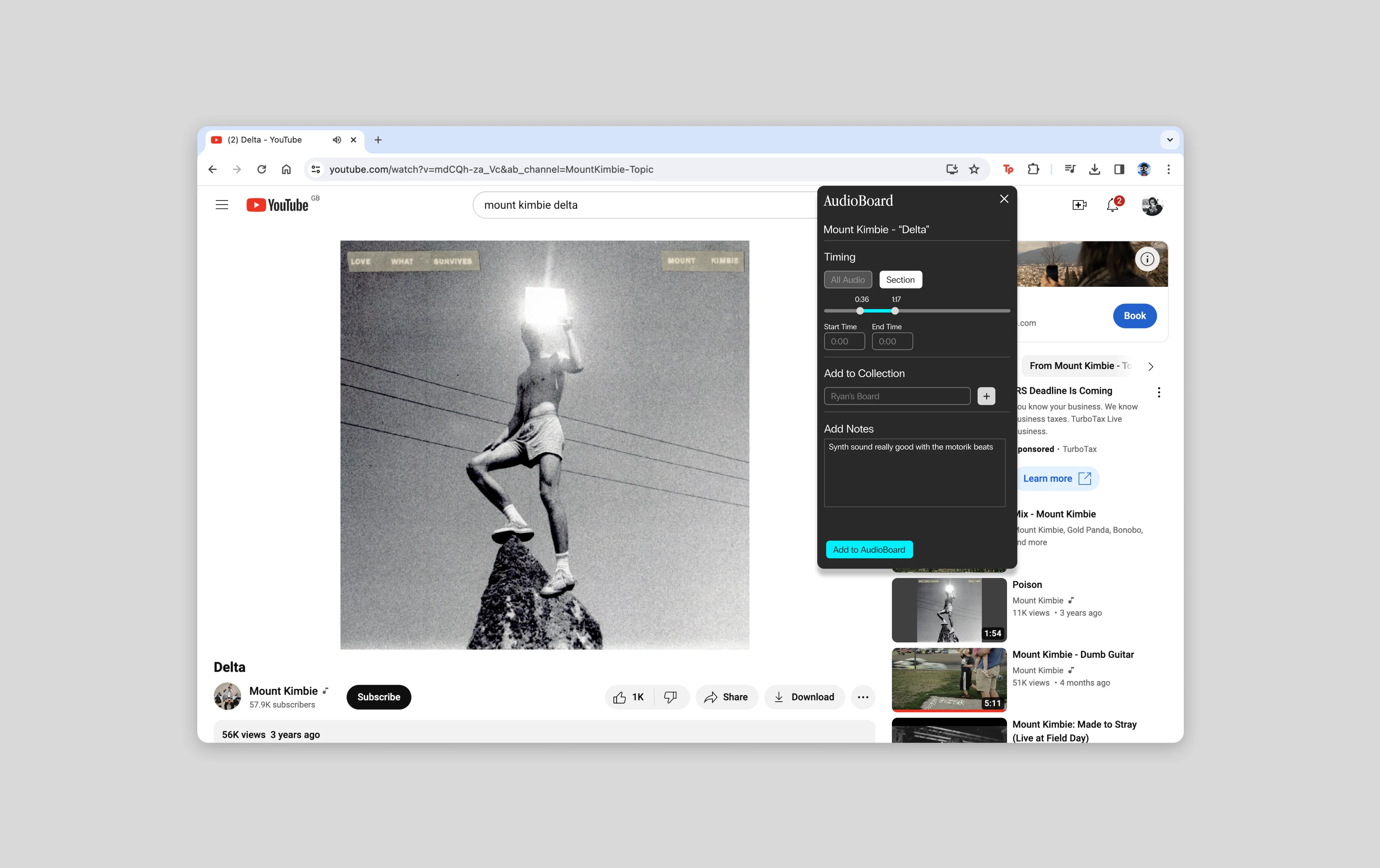Open the Dumb Guitar video thumbnail
The width and height of the screenshot is (1380, 868).
point(949,680)
